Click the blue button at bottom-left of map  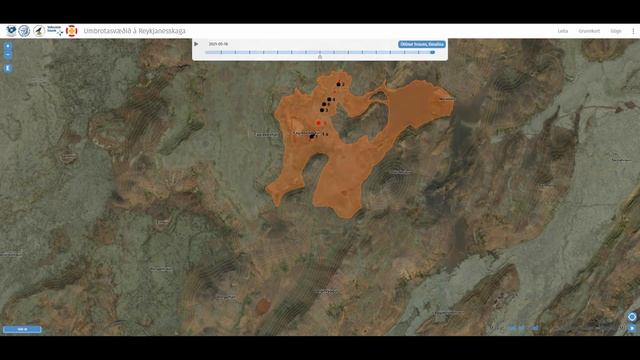(x=22, y=329)
